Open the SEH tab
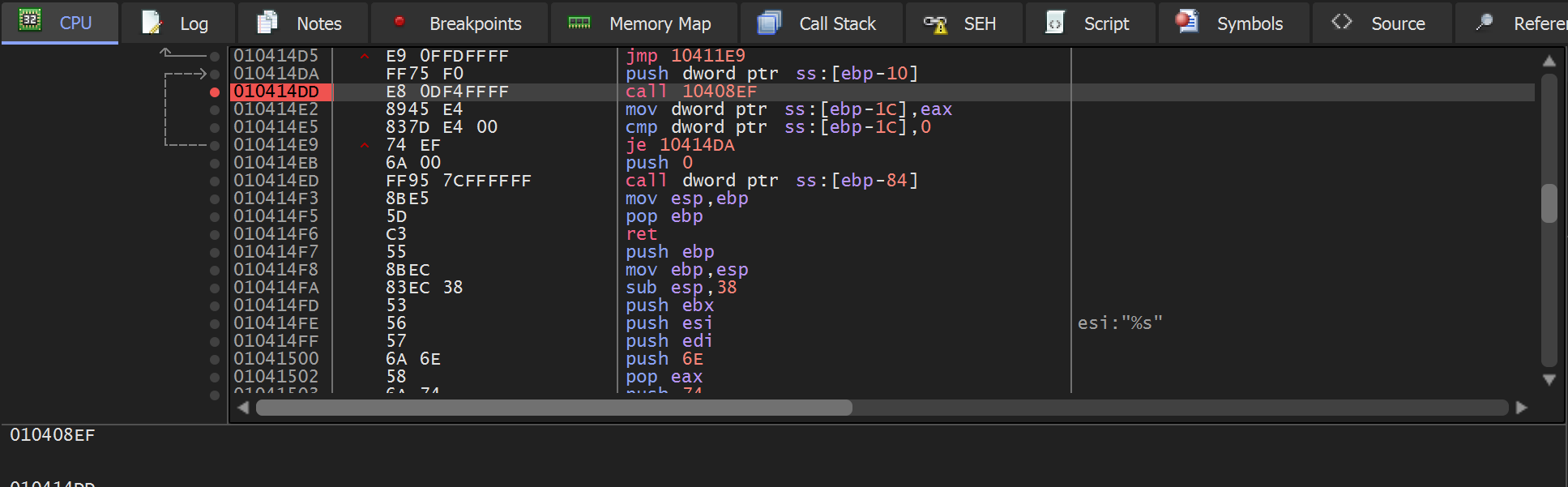This screenshot has height=487, width=1568. [964, 23]
